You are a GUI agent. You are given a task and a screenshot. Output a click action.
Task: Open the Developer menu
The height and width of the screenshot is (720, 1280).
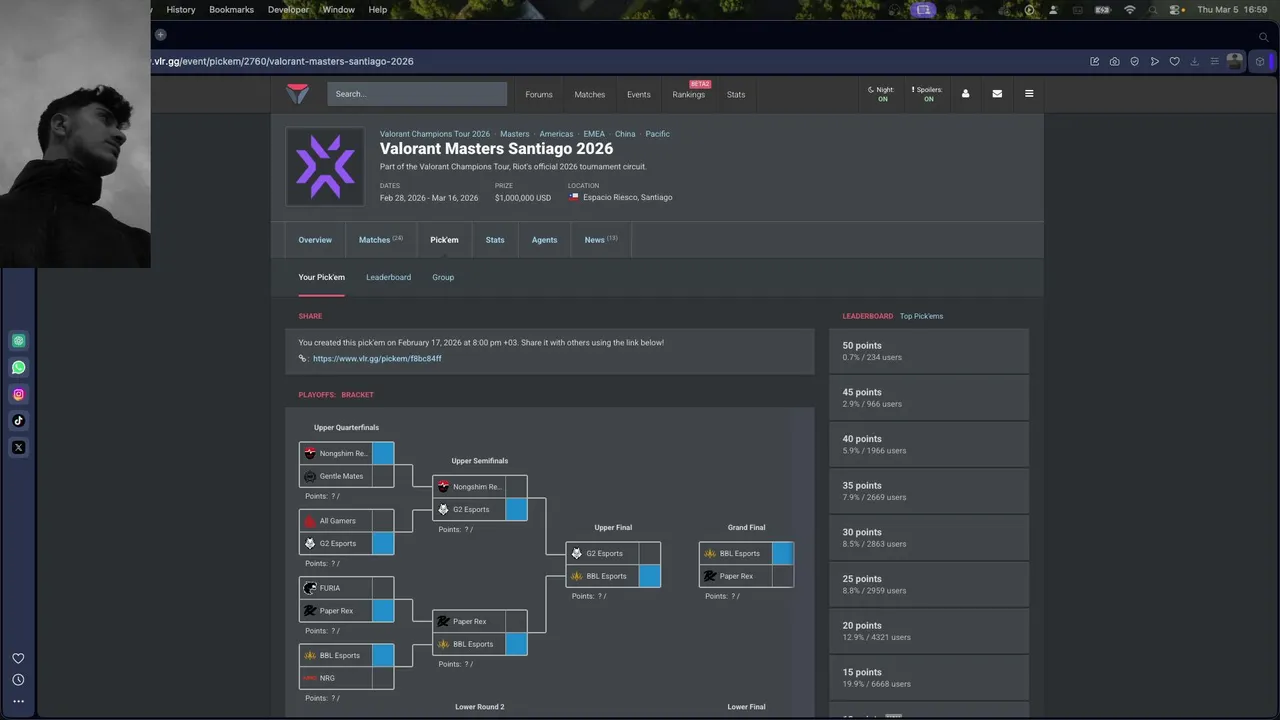pos(288,10)
